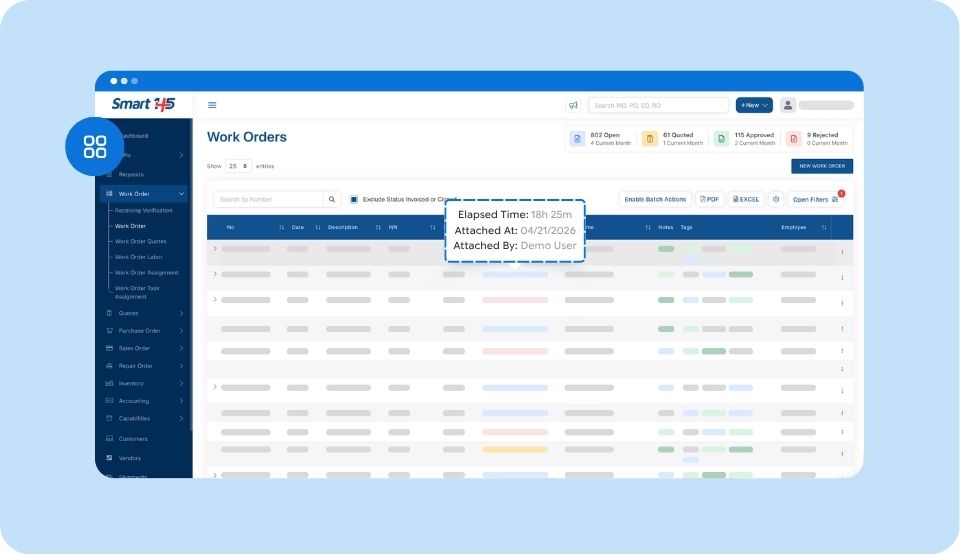The height and width of the screenshot is (555, 960).
Task: Click the Notes column header
Action: click(x=666, y=227)
